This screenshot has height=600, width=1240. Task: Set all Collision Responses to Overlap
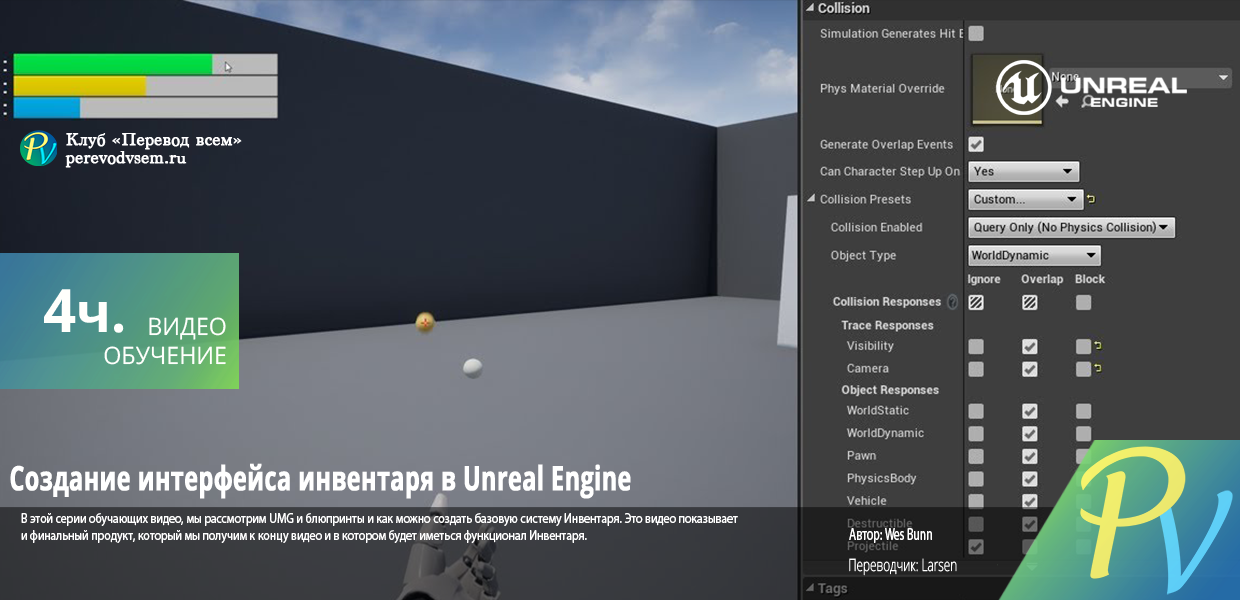(x=1030, y=302)
